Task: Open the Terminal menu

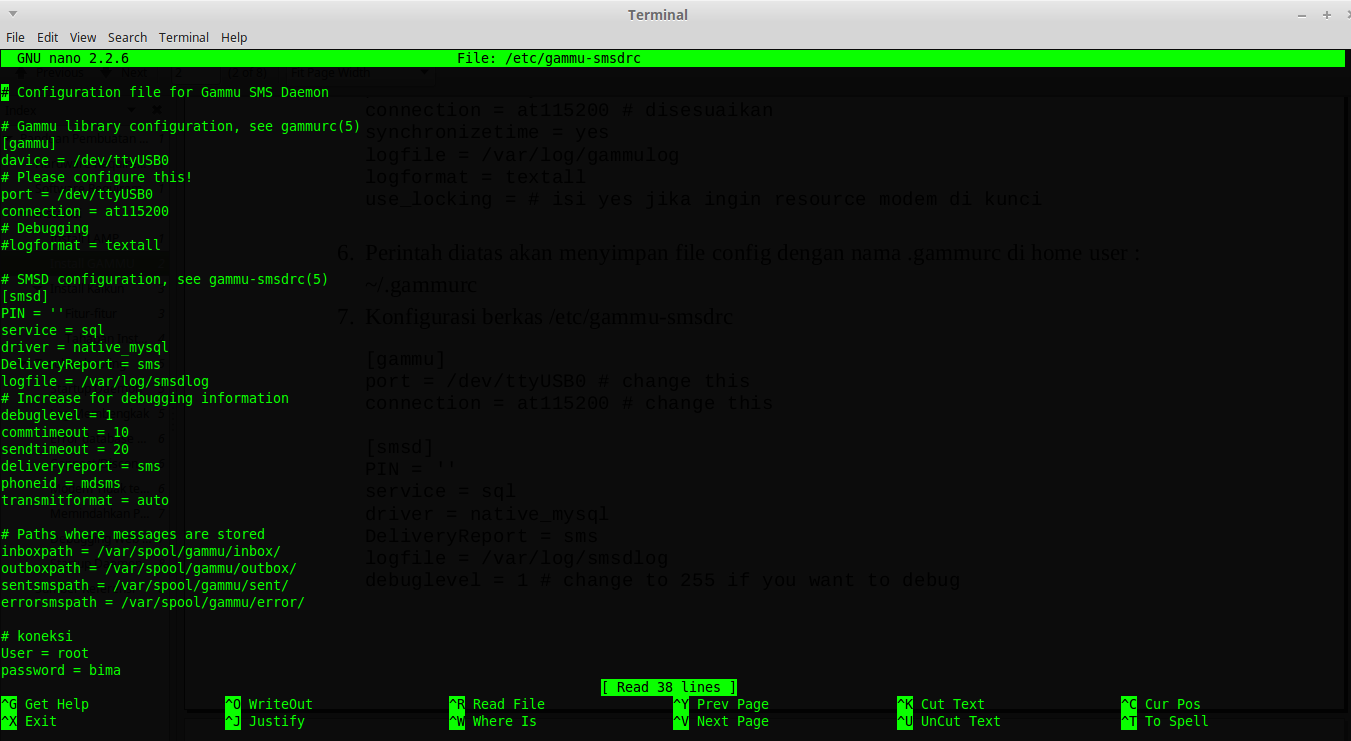Action: [184, 37]
